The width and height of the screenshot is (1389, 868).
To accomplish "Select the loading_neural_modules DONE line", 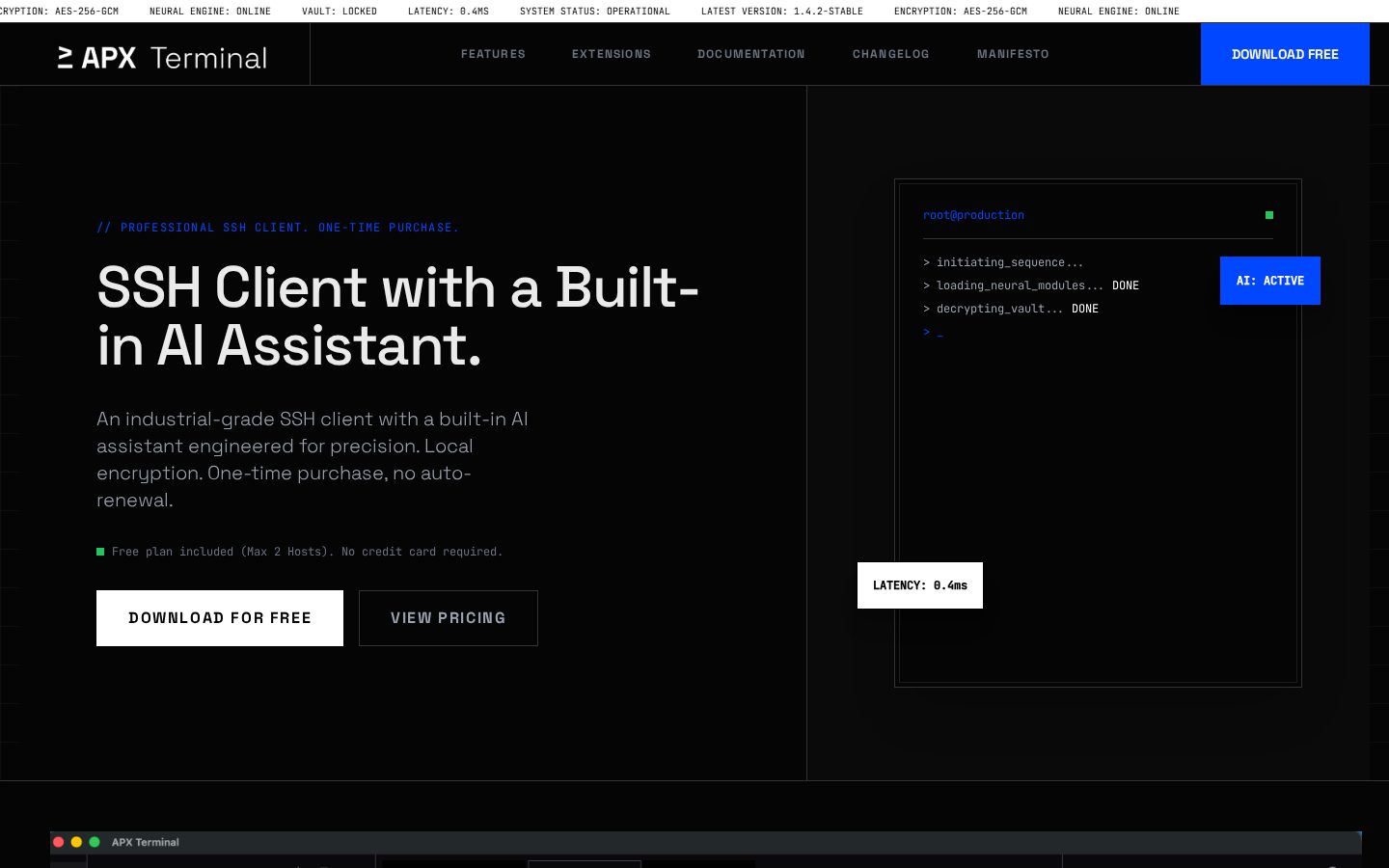I will click(x=1031, y=285).
